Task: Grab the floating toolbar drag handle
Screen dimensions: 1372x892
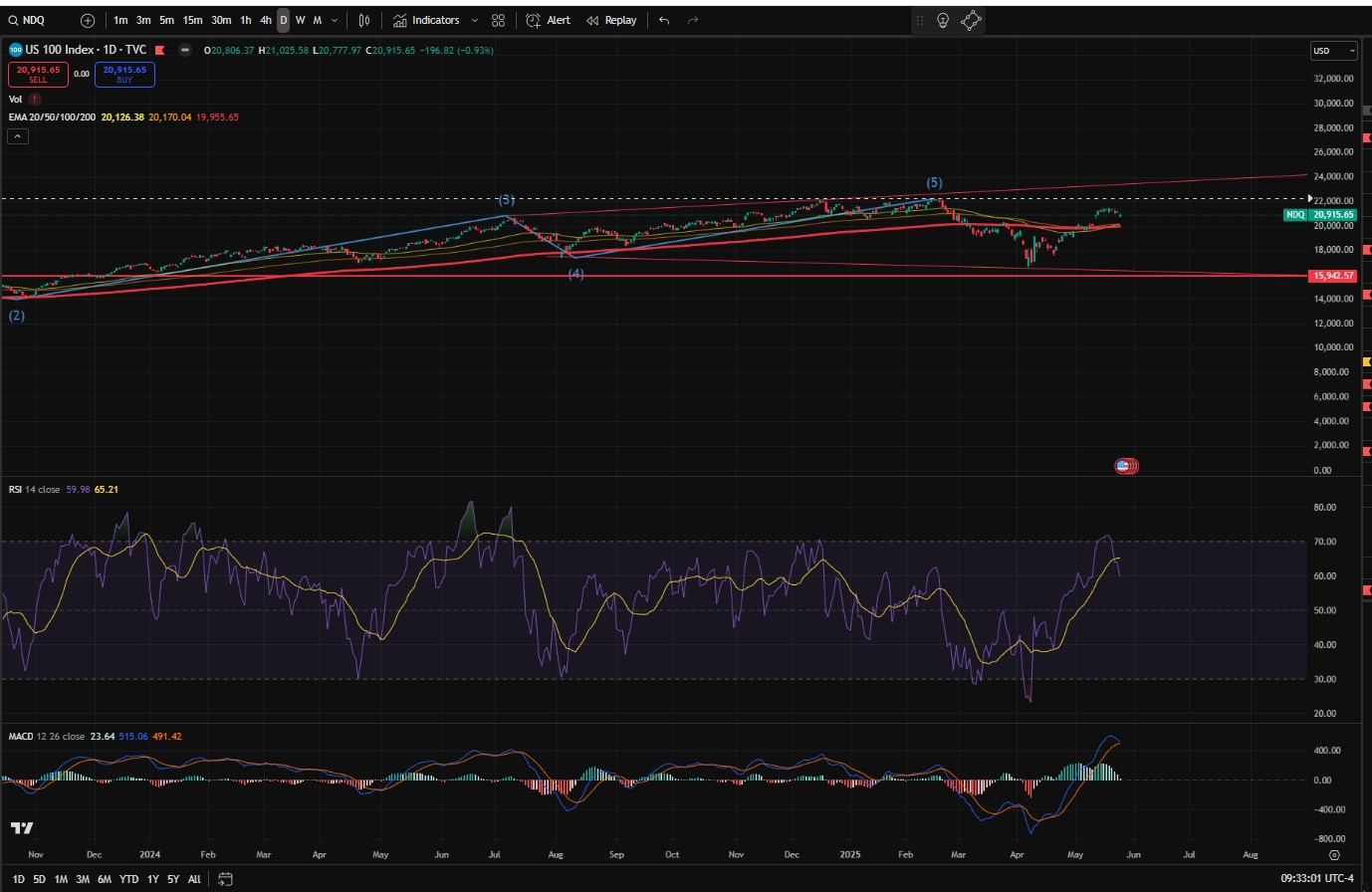Action: (x=919, y=20)
